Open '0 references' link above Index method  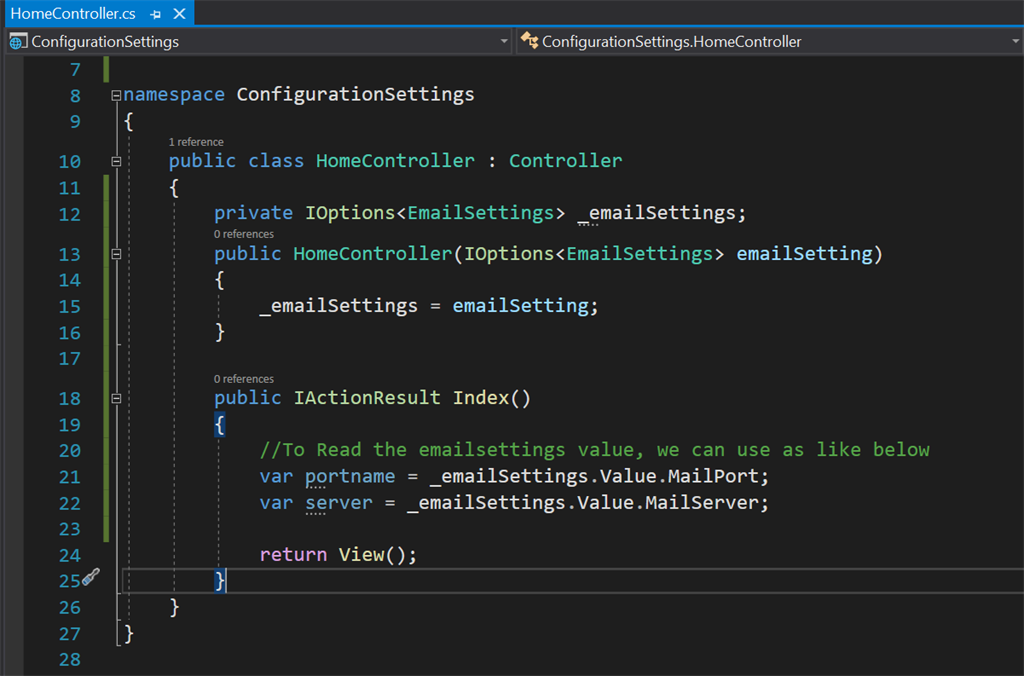click(244, 379)
